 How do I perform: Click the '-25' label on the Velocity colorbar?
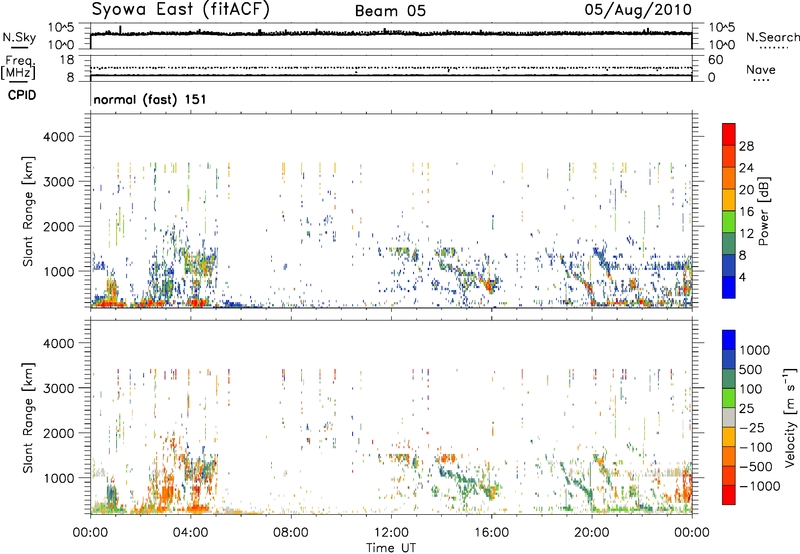click(x=752, y=428)
